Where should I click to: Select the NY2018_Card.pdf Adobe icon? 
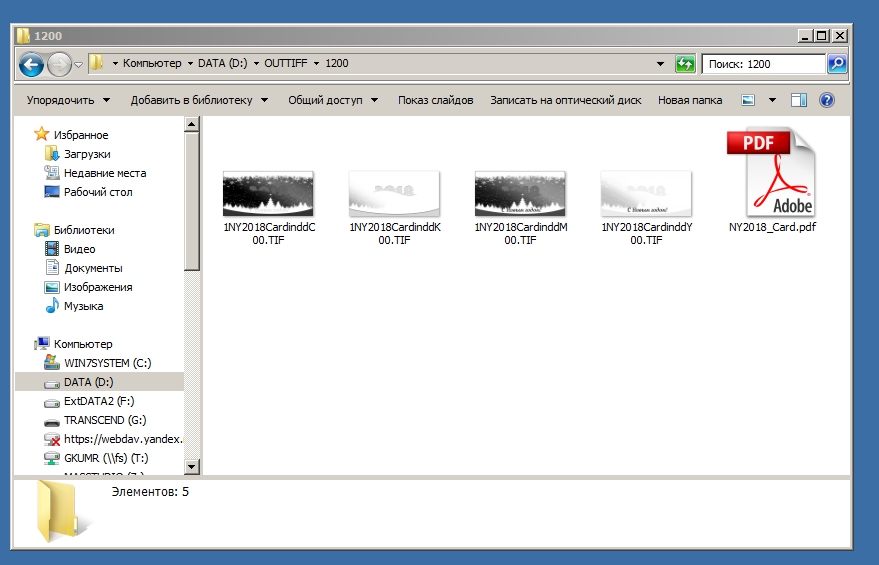click(772, 172)
